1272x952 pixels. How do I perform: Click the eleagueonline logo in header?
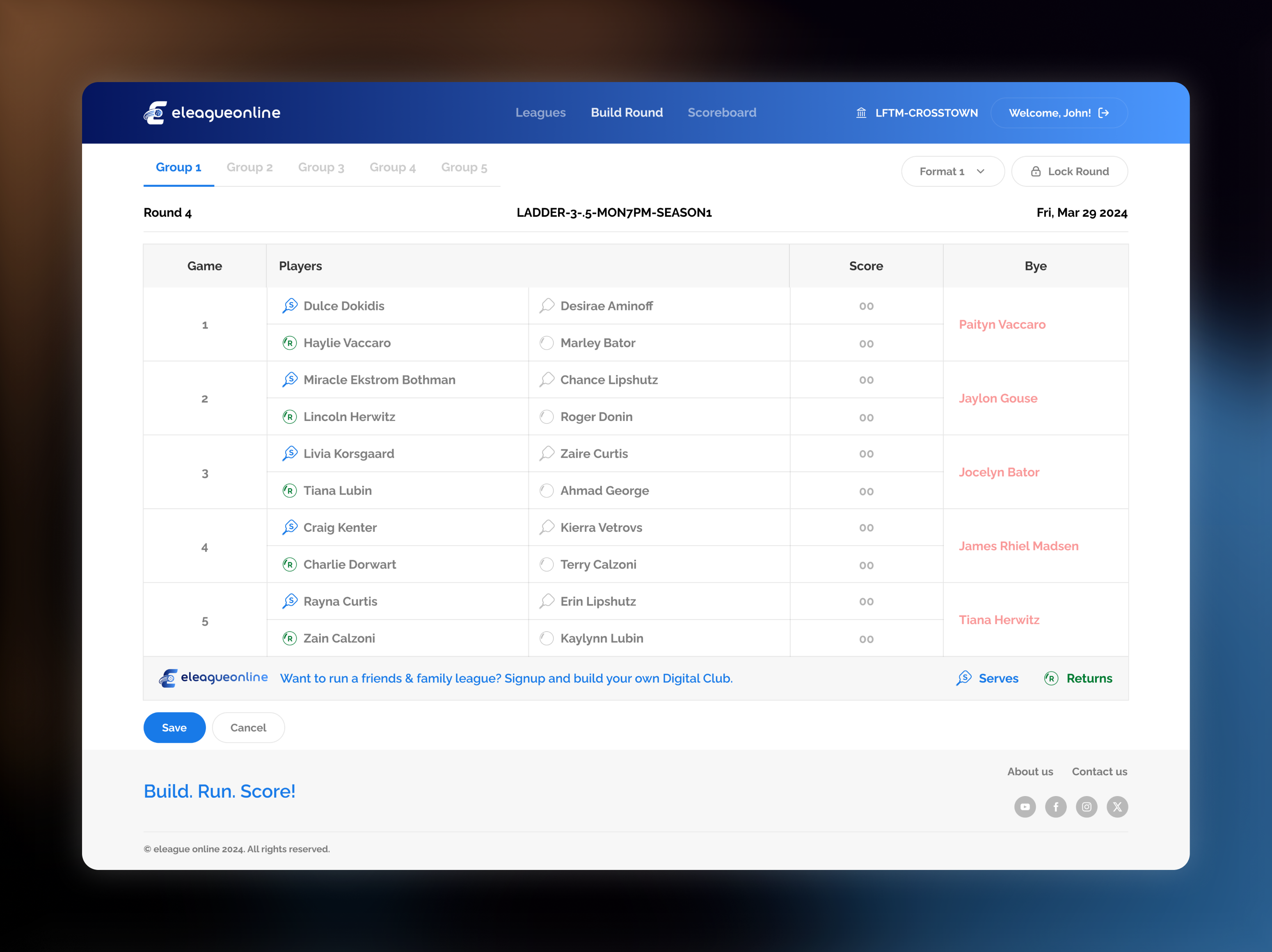tap(212, 113)
